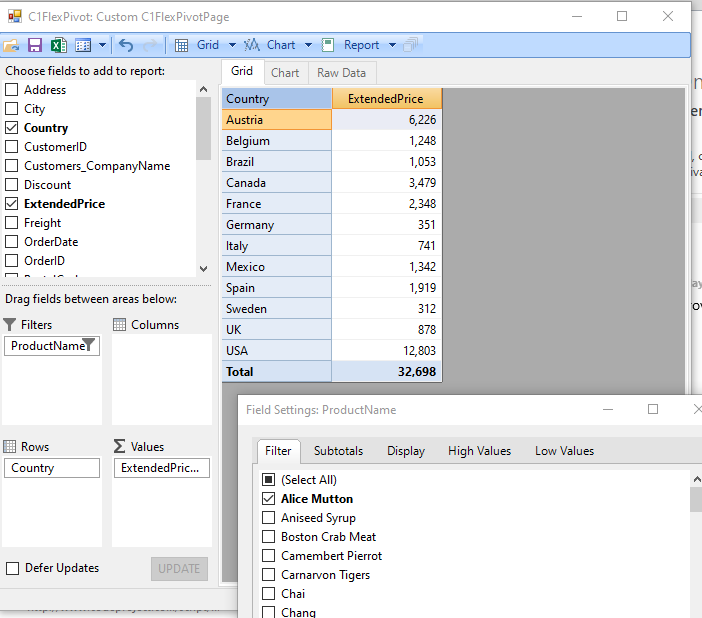This screenshot has width=702, height=618.
Task: Save the view with the floppy icon
Action: coord(35,45)
